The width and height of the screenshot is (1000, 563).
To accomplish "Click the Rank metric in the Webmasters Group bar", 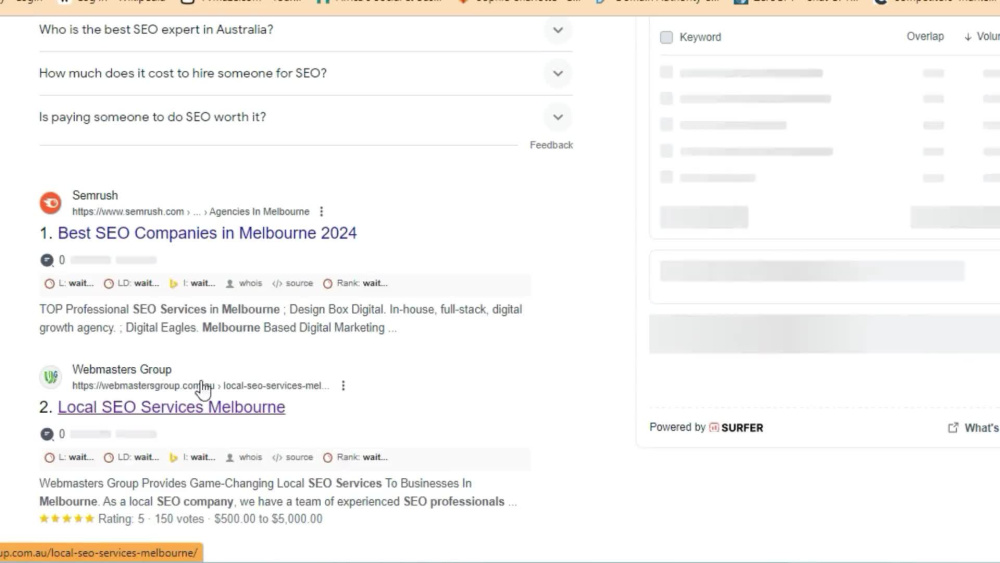I will [355, 458].
